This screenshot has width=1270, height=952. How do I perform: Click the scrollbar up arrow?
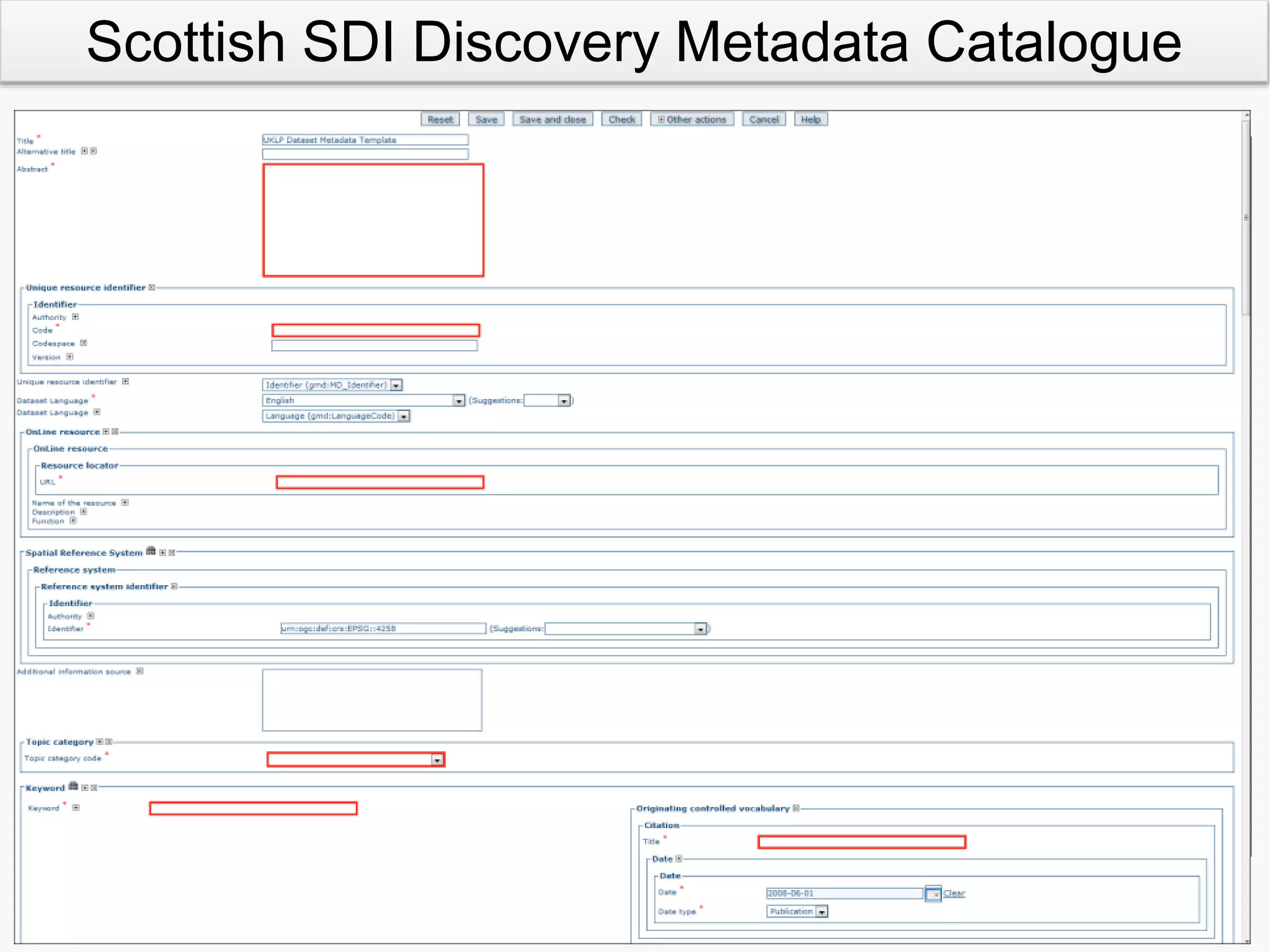pos(1246,115)
